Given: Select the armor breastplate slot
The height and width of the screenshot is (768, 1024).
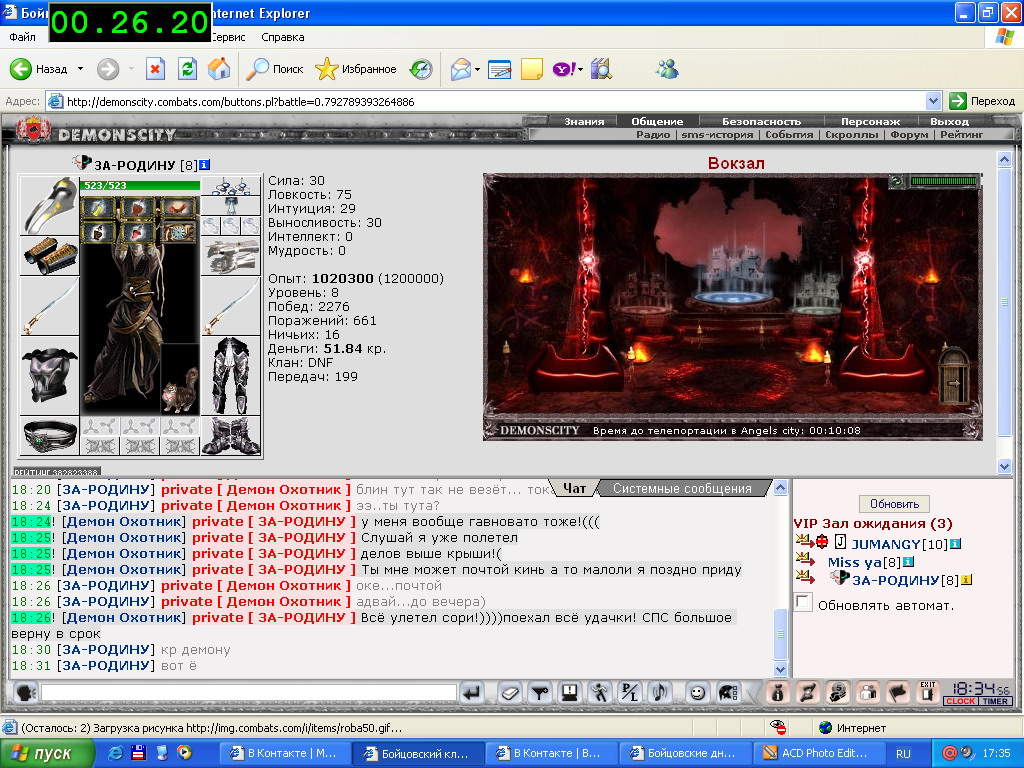Looking at the screenshot, I should [50, 376].
